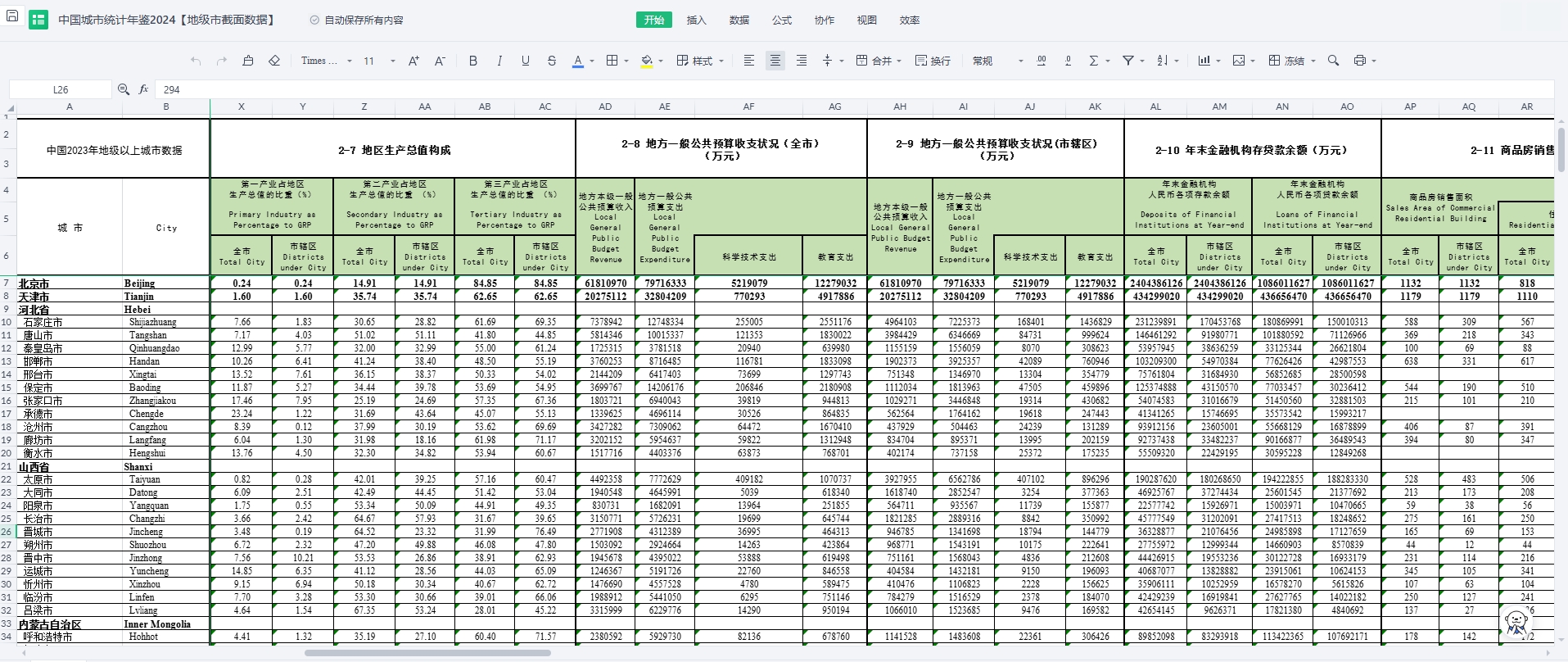Click the clear formatting eraser icon
Image resolution: width=1568 pixels, height=662 pixels.
(x=274, y=61)
